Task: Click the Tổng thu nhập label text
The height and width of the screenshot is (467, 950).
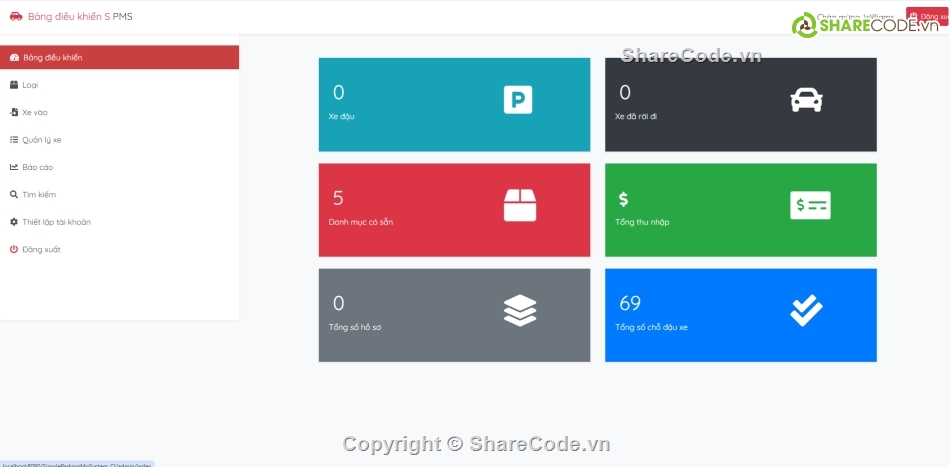Action: [x=642, y=222]
